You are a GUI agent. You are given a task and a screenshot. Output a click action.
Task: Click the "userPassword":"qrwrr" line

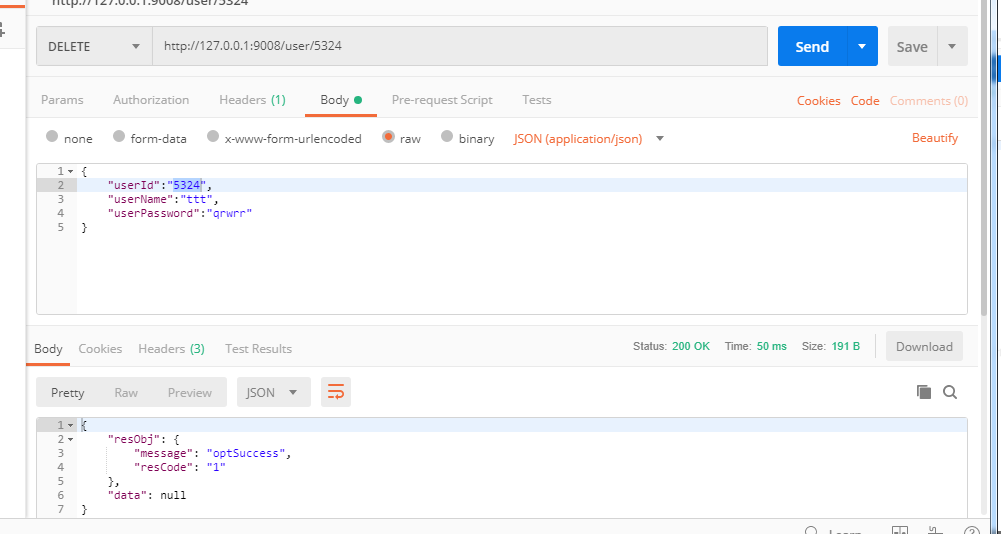(180, 213)
